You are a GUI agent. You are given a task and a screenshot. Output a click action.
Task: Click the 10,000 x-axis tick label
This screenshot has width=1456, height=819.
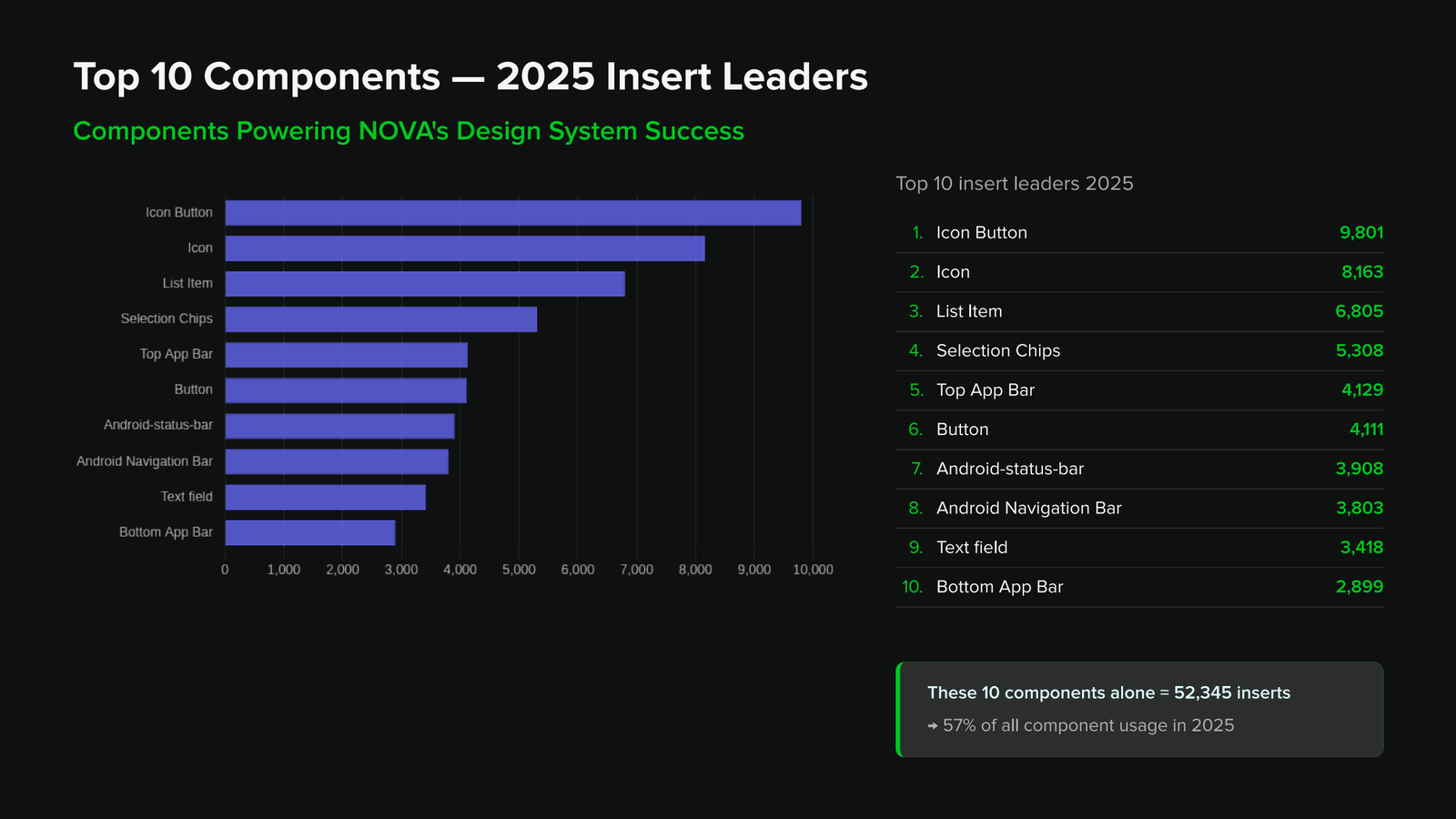pyautogui.click(x=813, y=570)
